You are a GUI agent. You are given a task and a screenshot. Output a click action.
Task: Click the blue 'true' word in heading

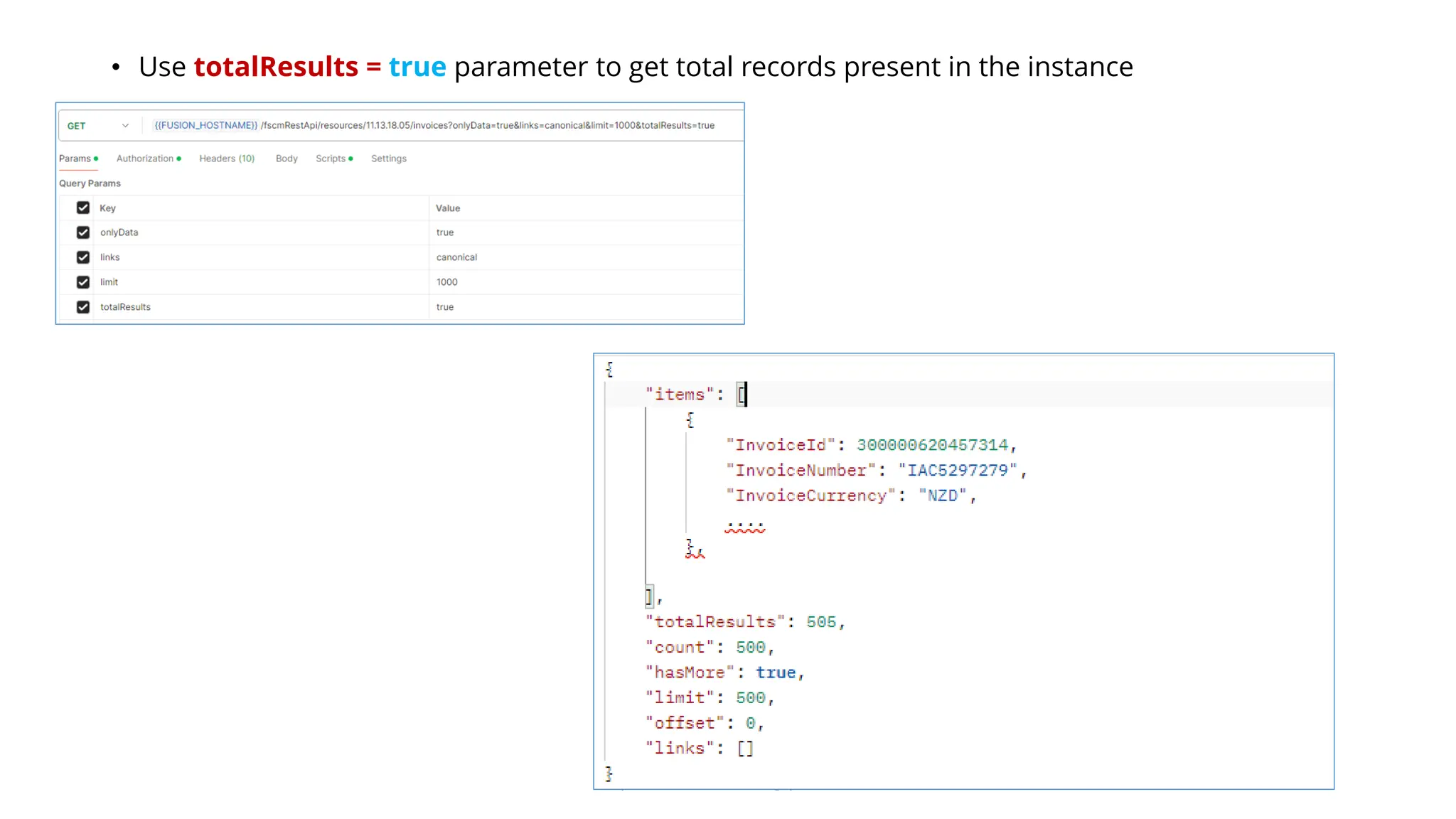(x=417, y=67)
